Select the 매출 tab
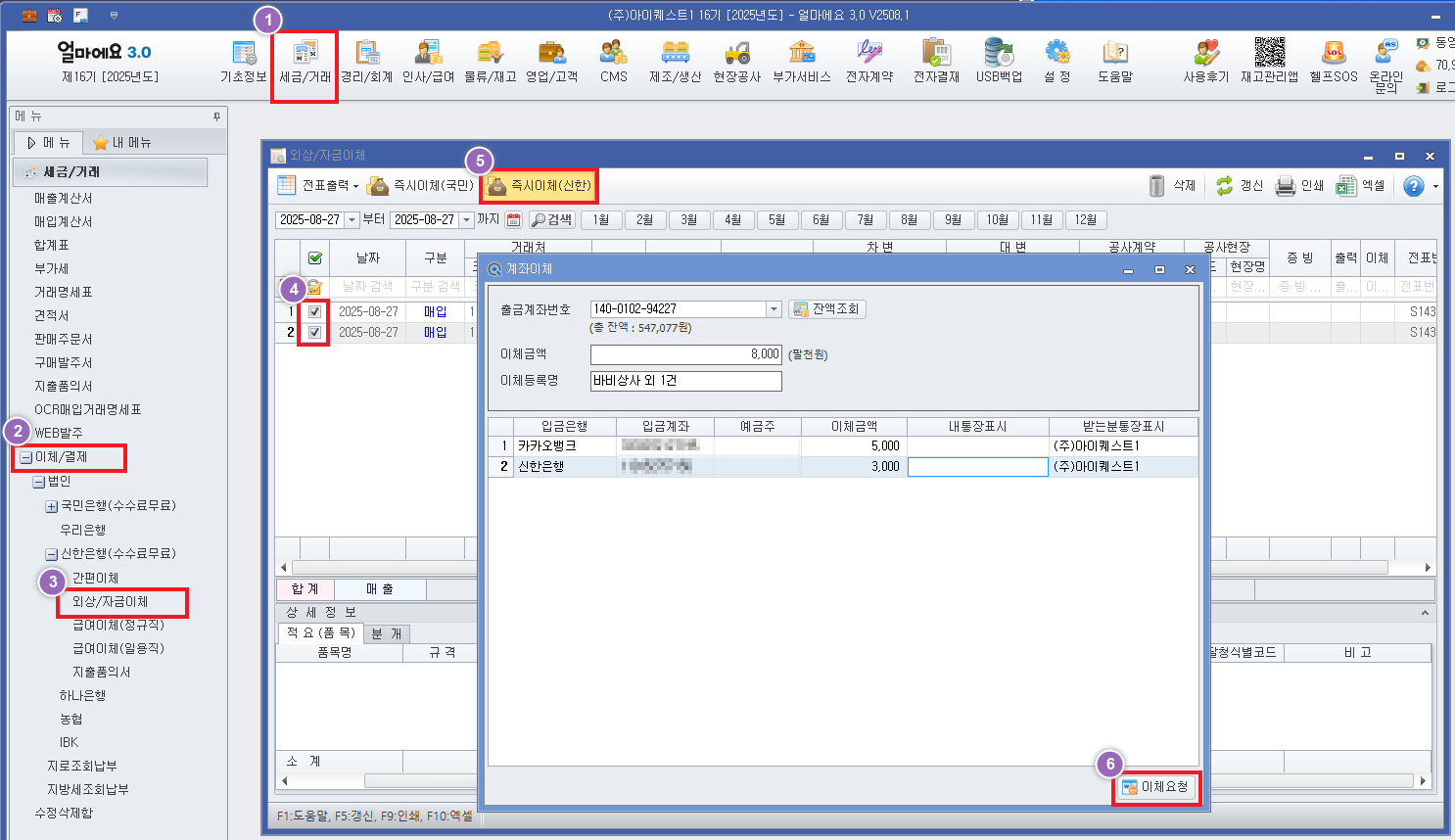The width and height of the screenshot is (1455, 840). (380, 588)
